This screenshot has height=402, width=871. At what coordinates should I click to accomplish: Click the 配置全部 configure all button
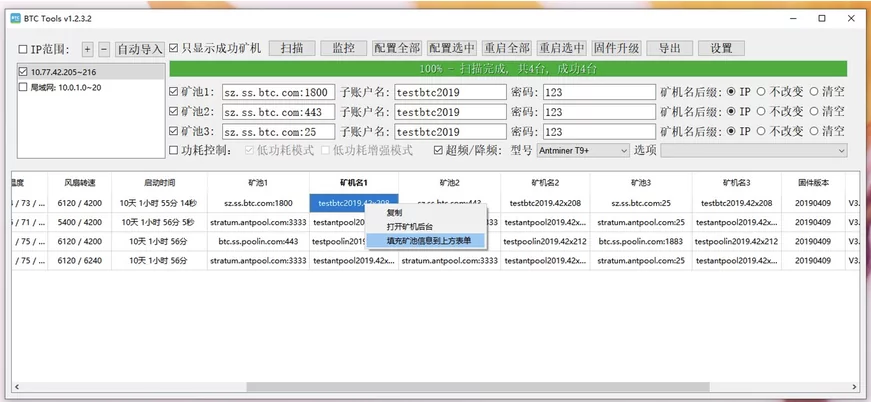[397, 48]
